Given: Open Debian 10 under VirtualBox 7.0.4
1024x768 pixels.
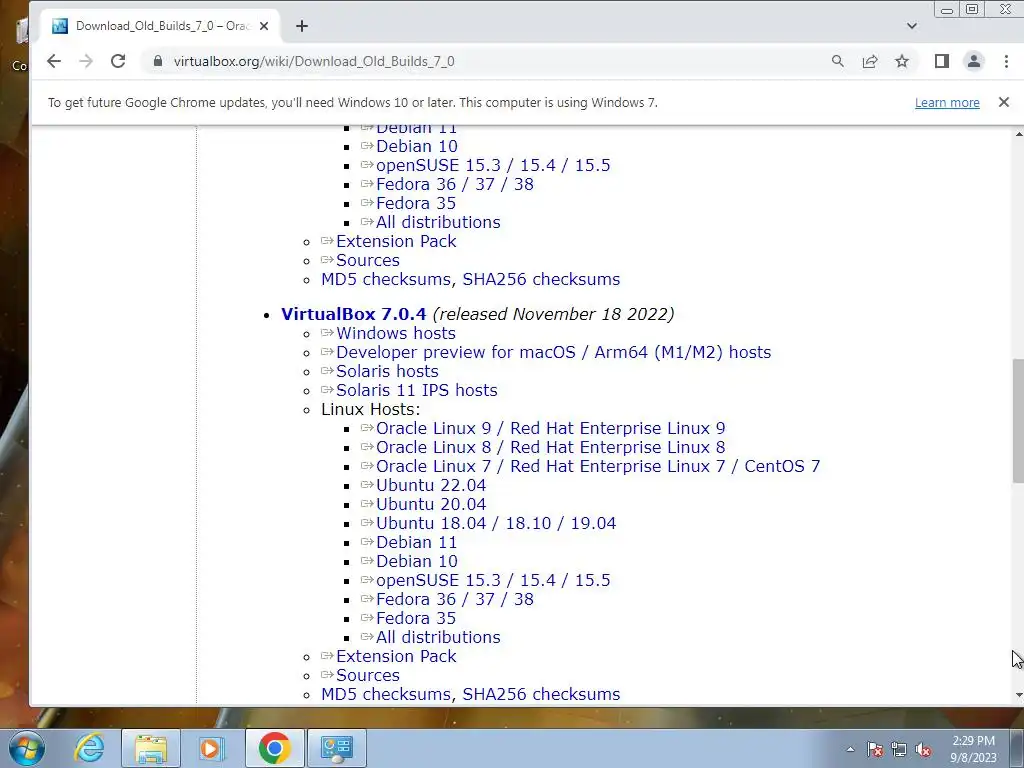Looking at the screenshot, I should tap(417, 561).
